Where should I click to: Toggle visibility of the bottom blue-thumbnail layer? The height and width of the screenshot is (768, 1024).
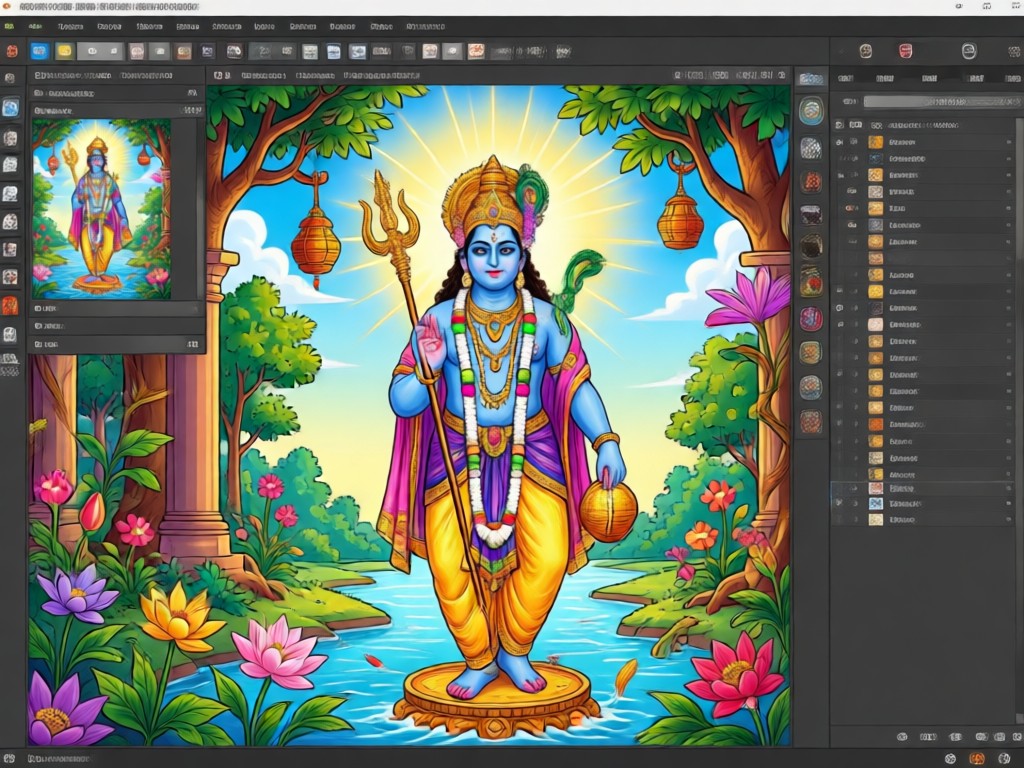click(839, 504)
